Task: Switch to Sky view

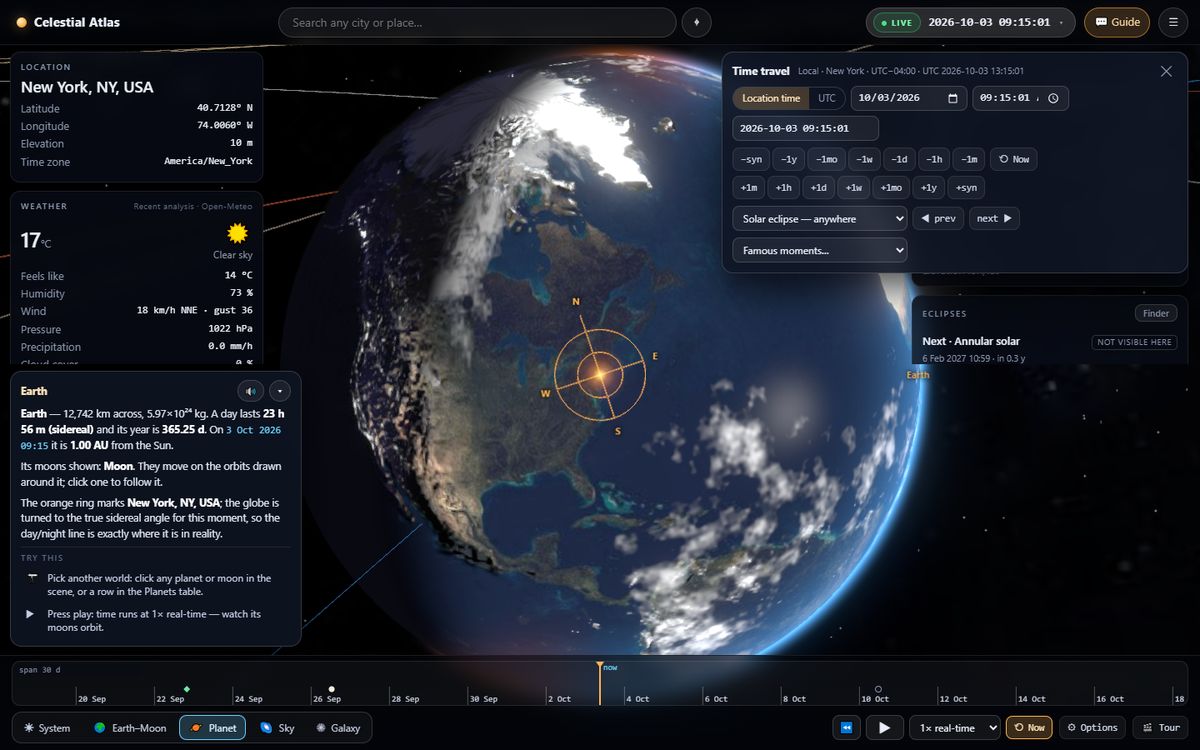Action: tap(277, 728)
